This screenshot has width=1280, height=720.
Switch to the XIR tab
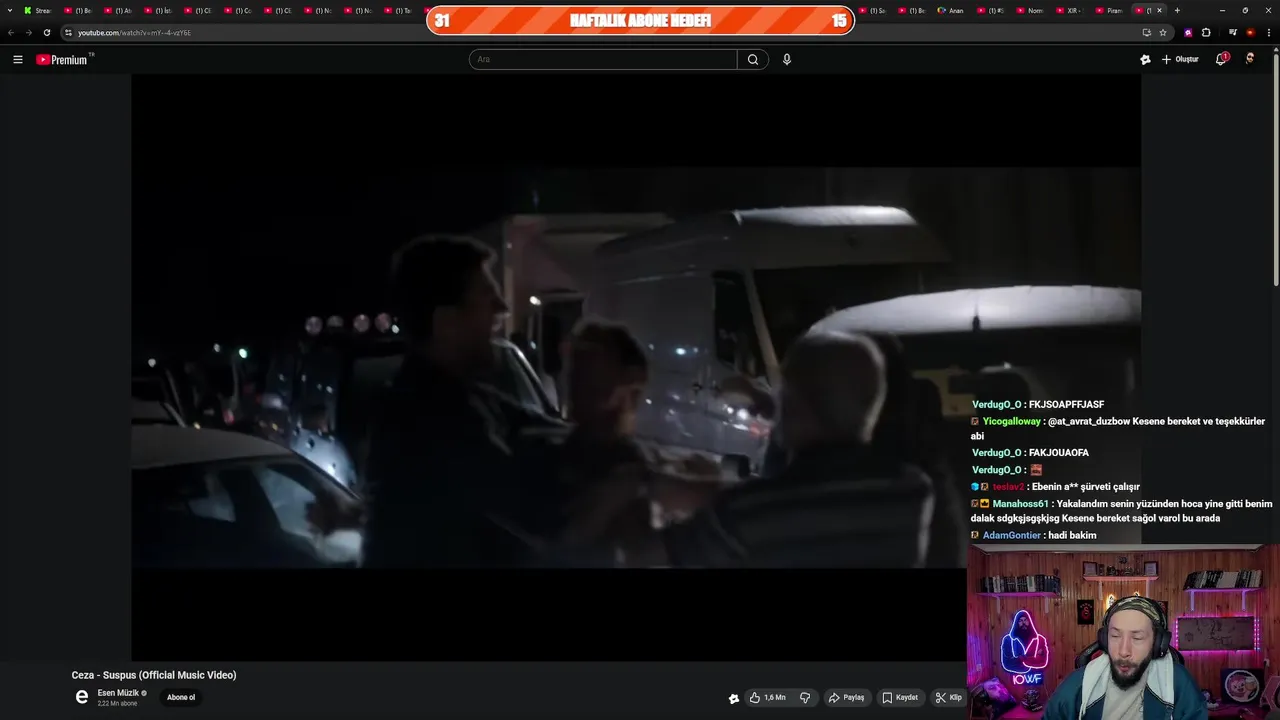[1069, 10]
